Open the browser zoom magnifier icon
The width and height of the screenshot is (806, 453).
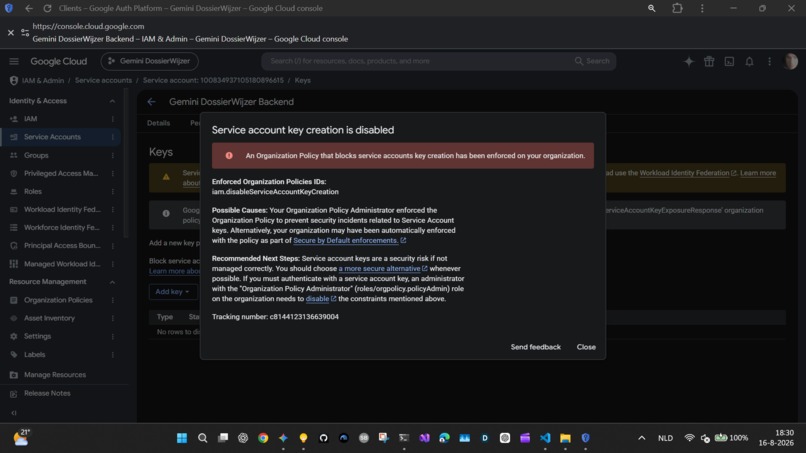[651, 8]
